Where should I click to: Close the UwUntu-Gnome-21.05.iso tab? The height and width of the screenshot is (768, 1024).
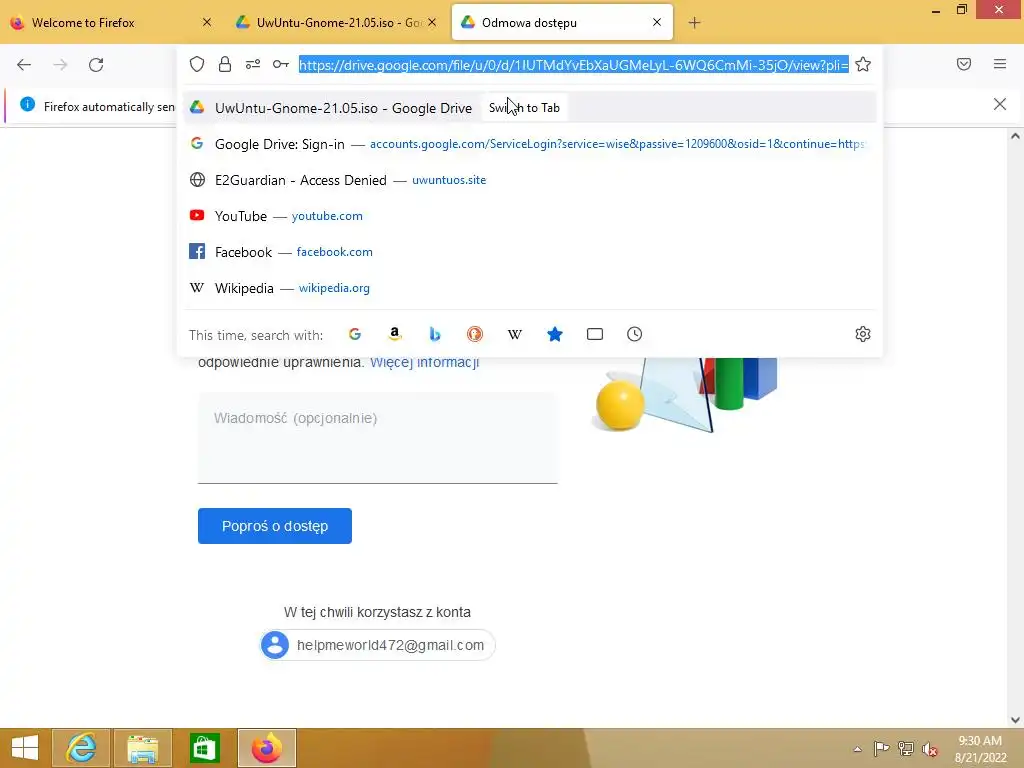click(x=432, y=22)
